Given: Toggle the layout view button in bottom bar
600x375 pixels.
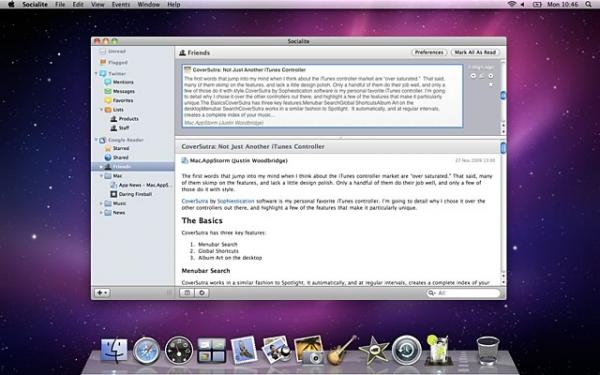Looking at the screenshot, I should coord(187,293).
